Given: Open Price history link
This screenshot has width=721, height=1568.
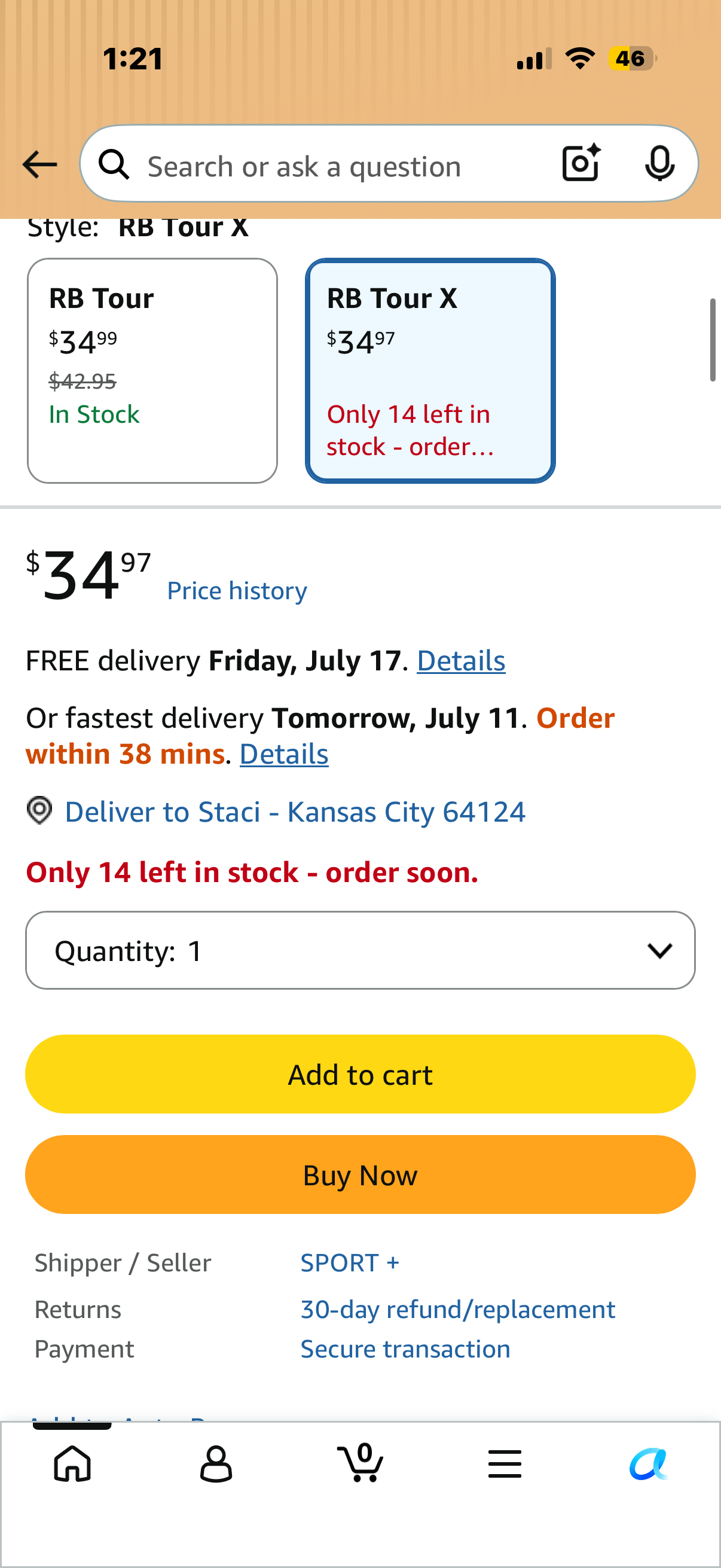Looking at the screenshot, I should pyautogui.click(x=237, y=590).
